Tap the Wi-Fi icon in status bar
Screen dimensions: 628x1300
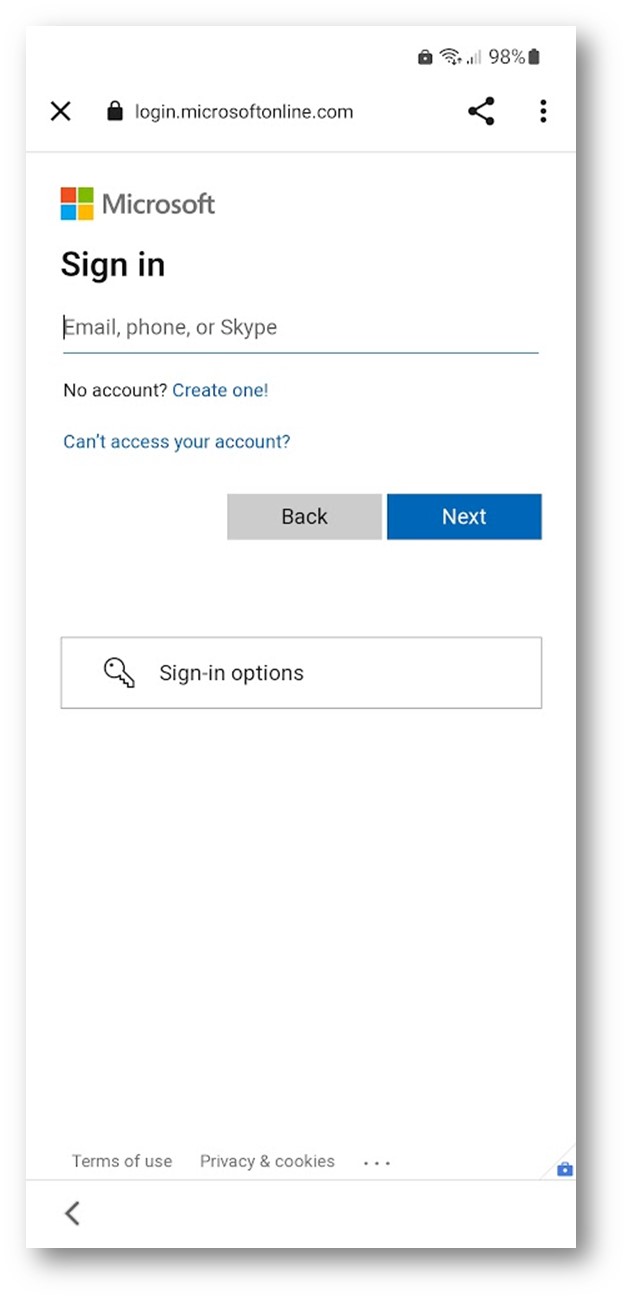451,57
